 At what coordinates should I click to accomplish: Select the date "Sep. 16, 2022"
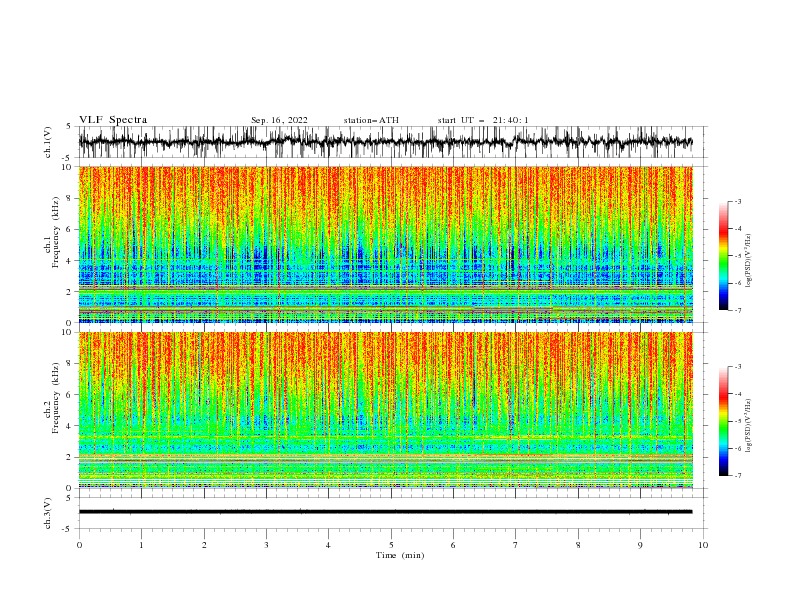click(x=279, y=120)
